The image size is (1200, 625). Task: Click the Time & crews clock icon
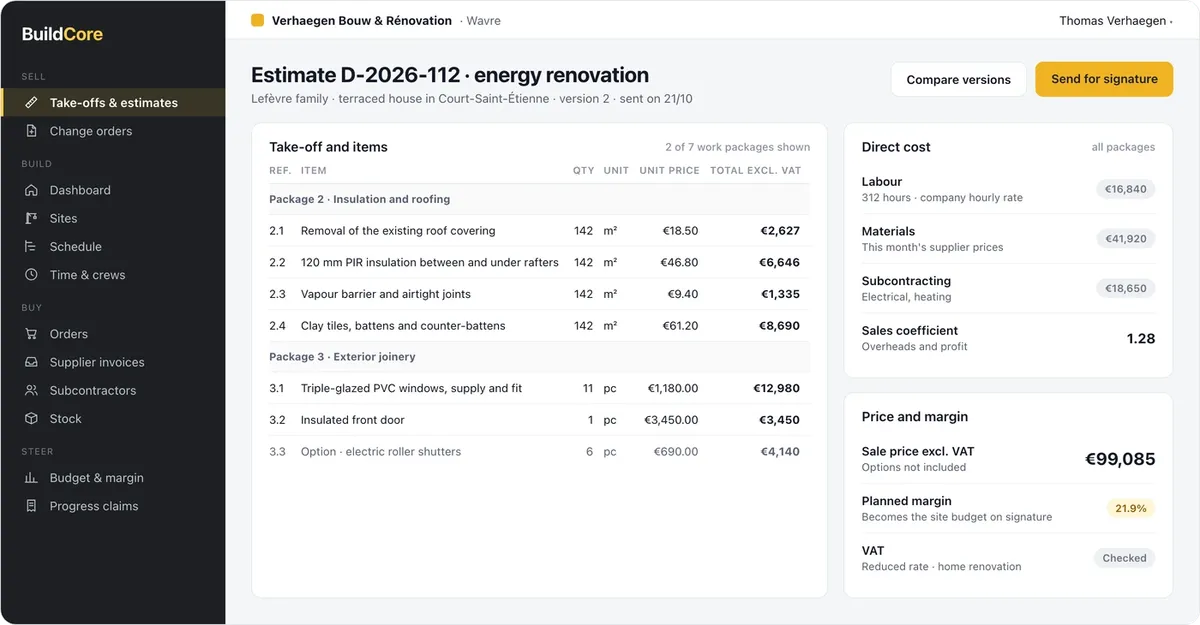(x=31, y=274)
